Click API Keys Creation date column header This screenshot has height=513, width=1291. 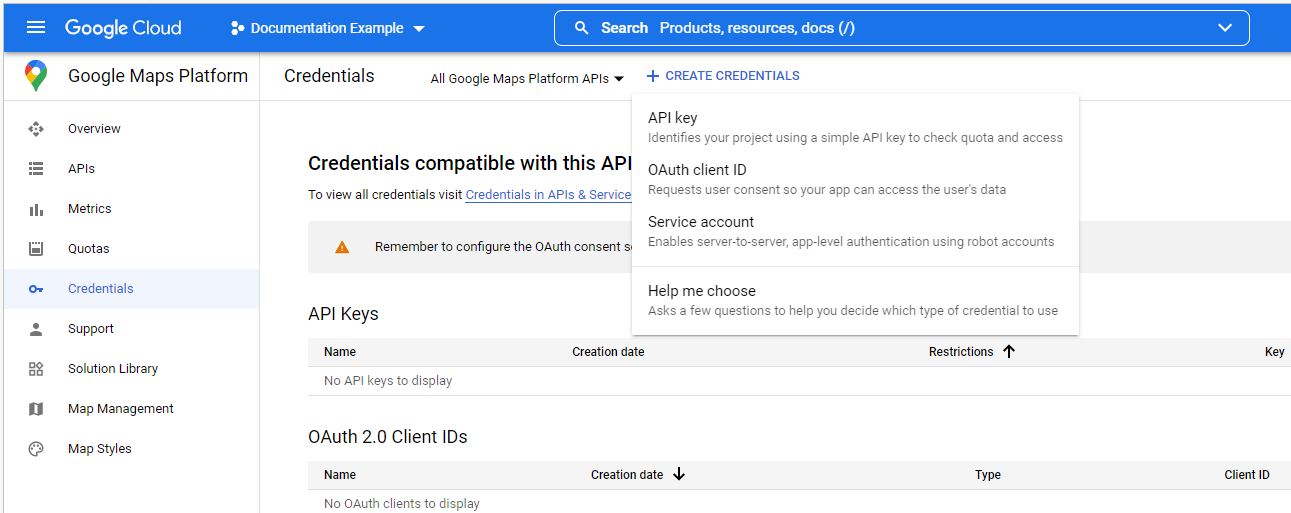pos(608,352)
